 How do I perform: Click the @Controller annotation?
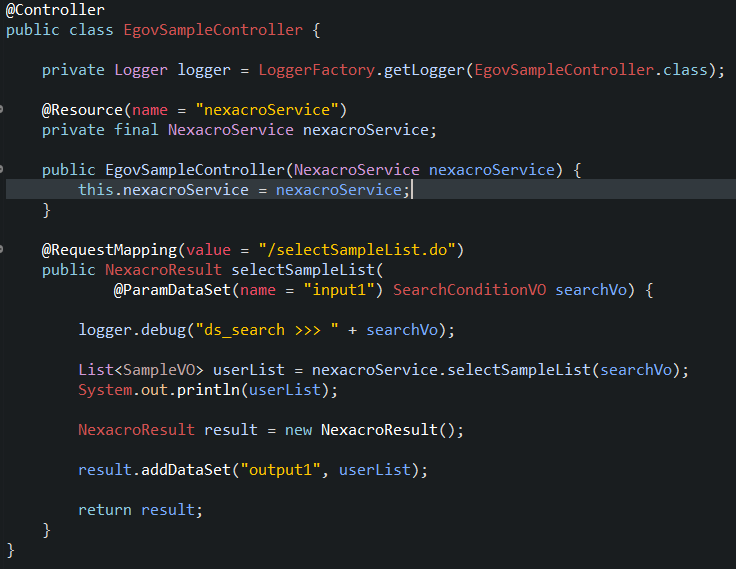tap(55, 10)
